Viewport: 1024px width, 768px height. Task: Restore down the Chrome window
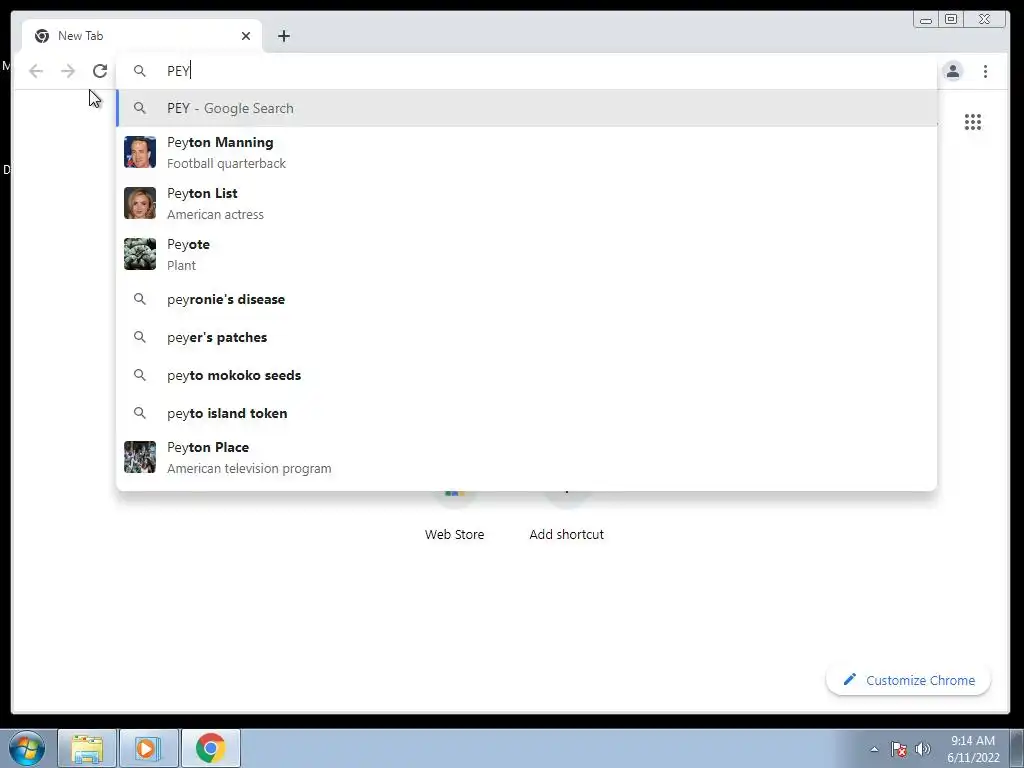(952, 20)
